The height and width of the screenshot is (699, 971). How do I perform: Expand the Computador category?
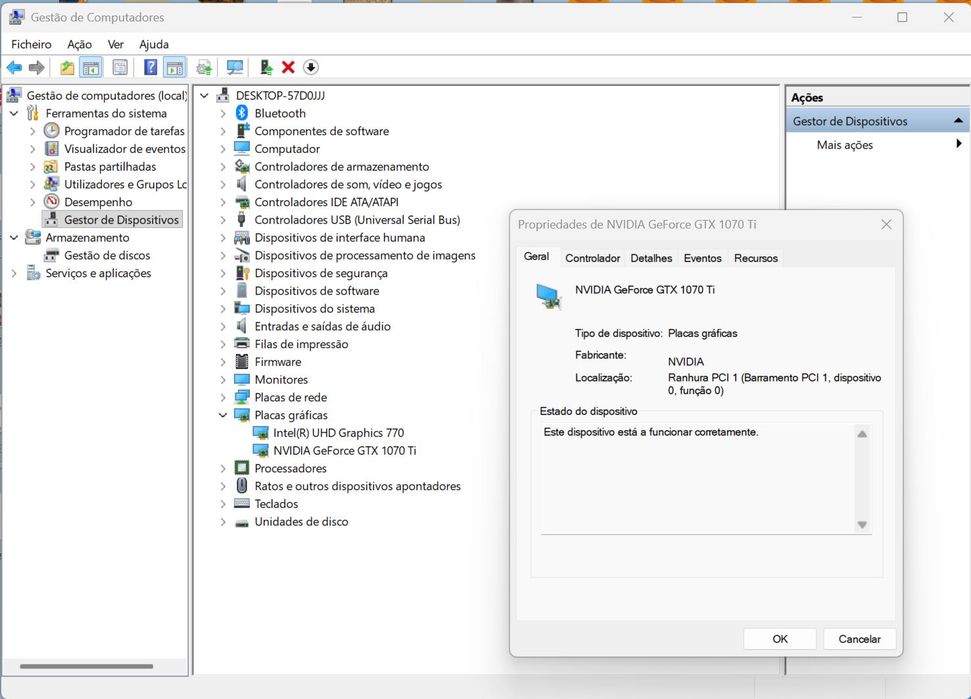pyautogui.click(x=223, y=149)
